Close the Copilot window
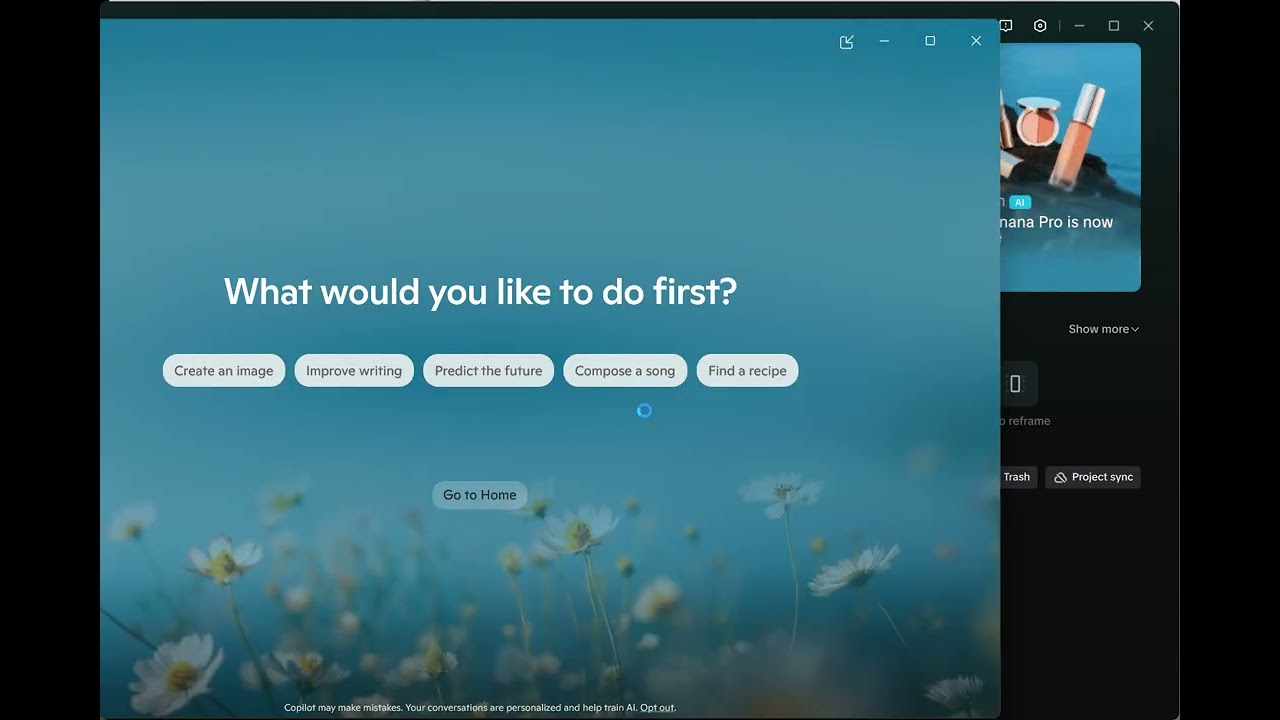1280x720 pixels. (976, 41)
